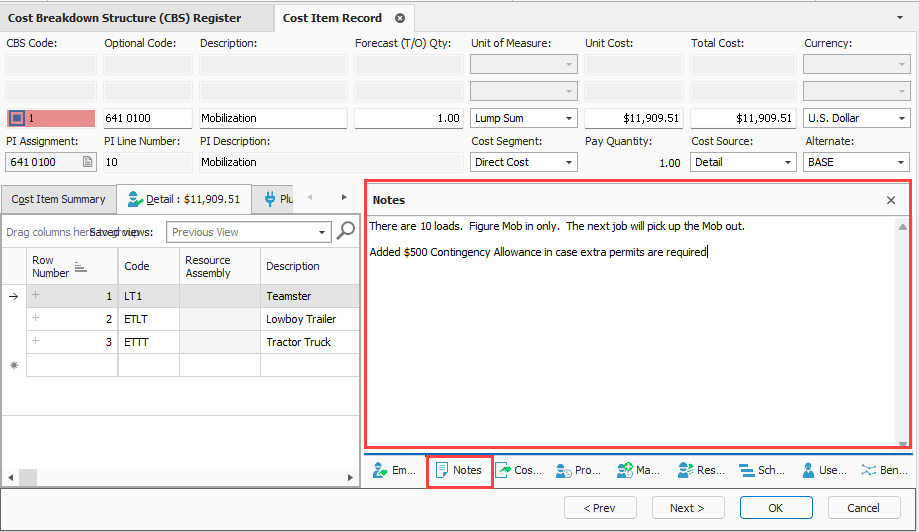Close the Notes panel with X

point(891,200)
